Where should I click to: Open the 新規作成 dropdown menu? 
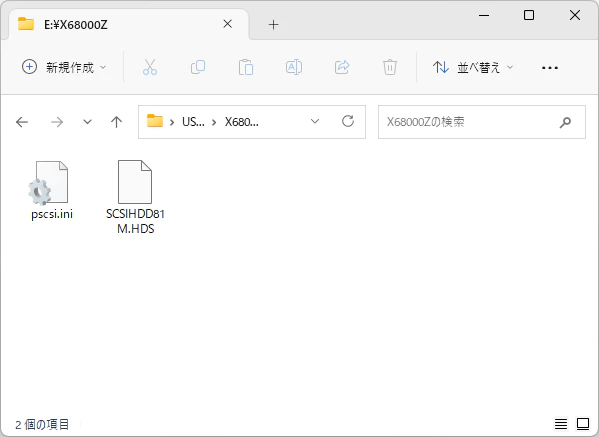point(64,67)
